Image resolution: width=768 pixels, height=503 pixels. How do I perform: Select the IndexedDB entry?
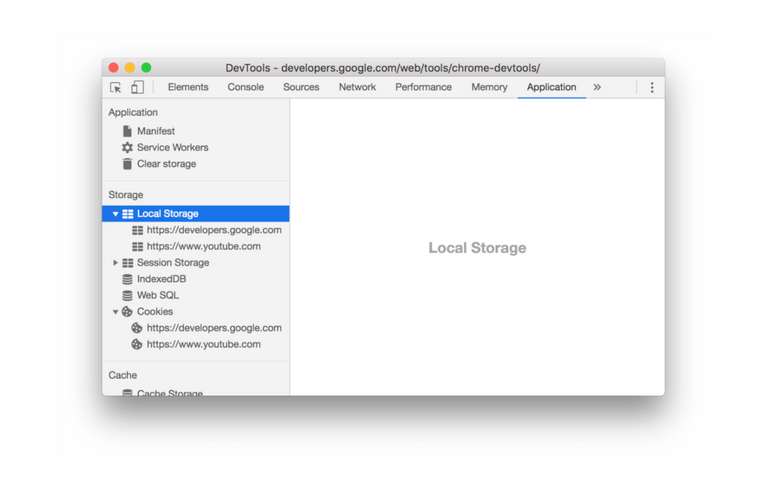[161, 279]
